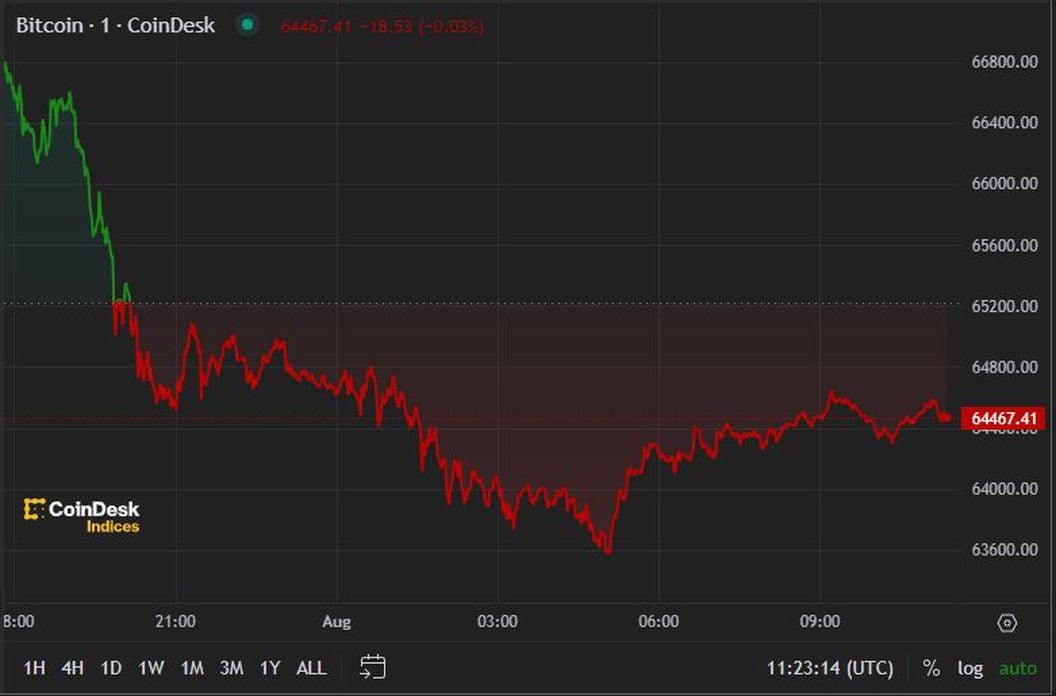Click the Aug date axis label

pos(336,622)
